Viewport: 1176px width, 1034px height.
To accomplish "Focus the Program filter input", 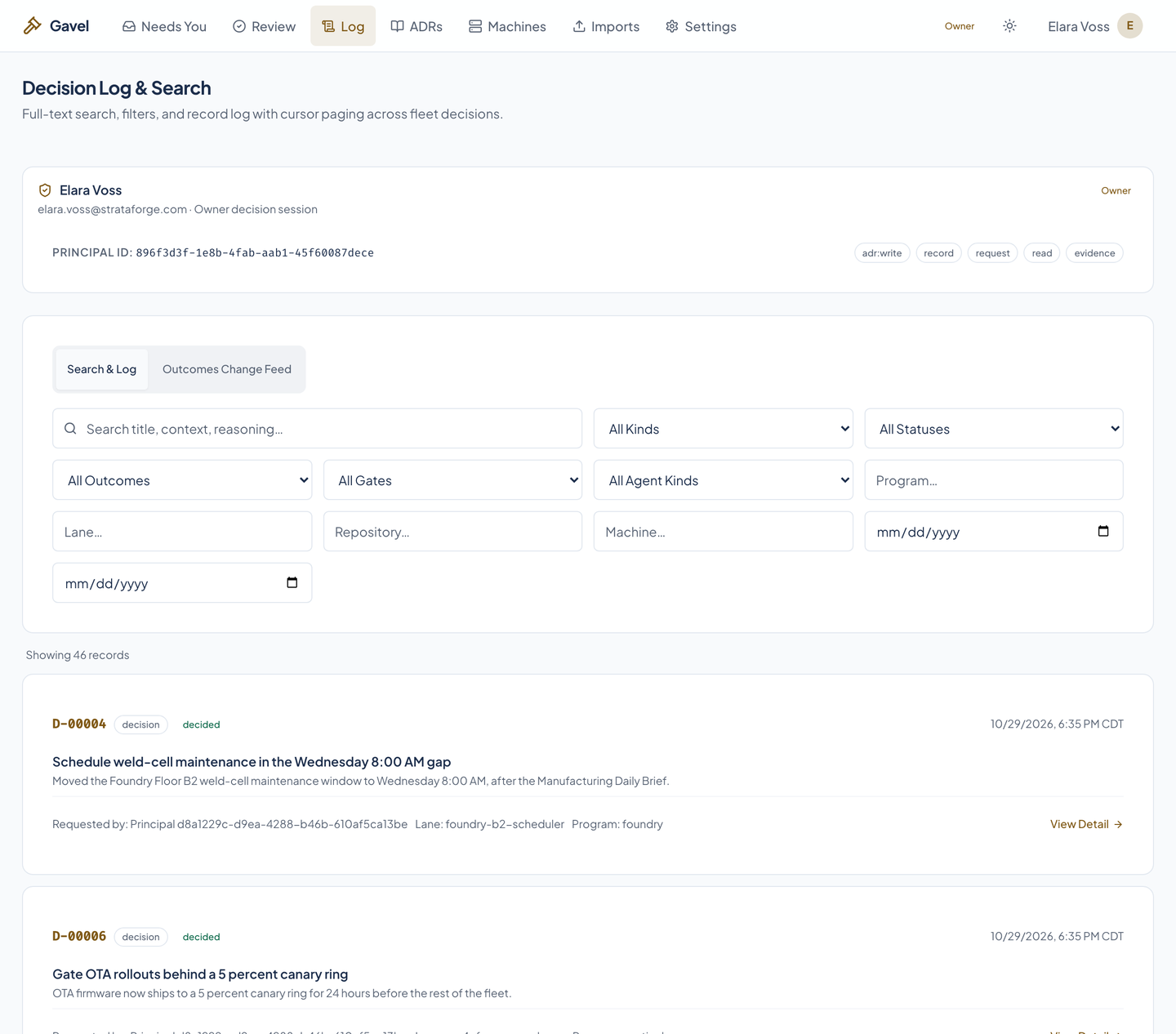I will (x=994, y=480).
